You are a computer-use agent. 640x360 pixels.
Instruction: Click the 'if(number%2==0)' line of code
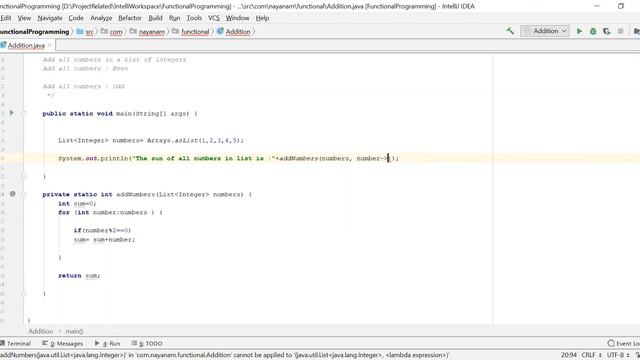(x=102, y=230)
